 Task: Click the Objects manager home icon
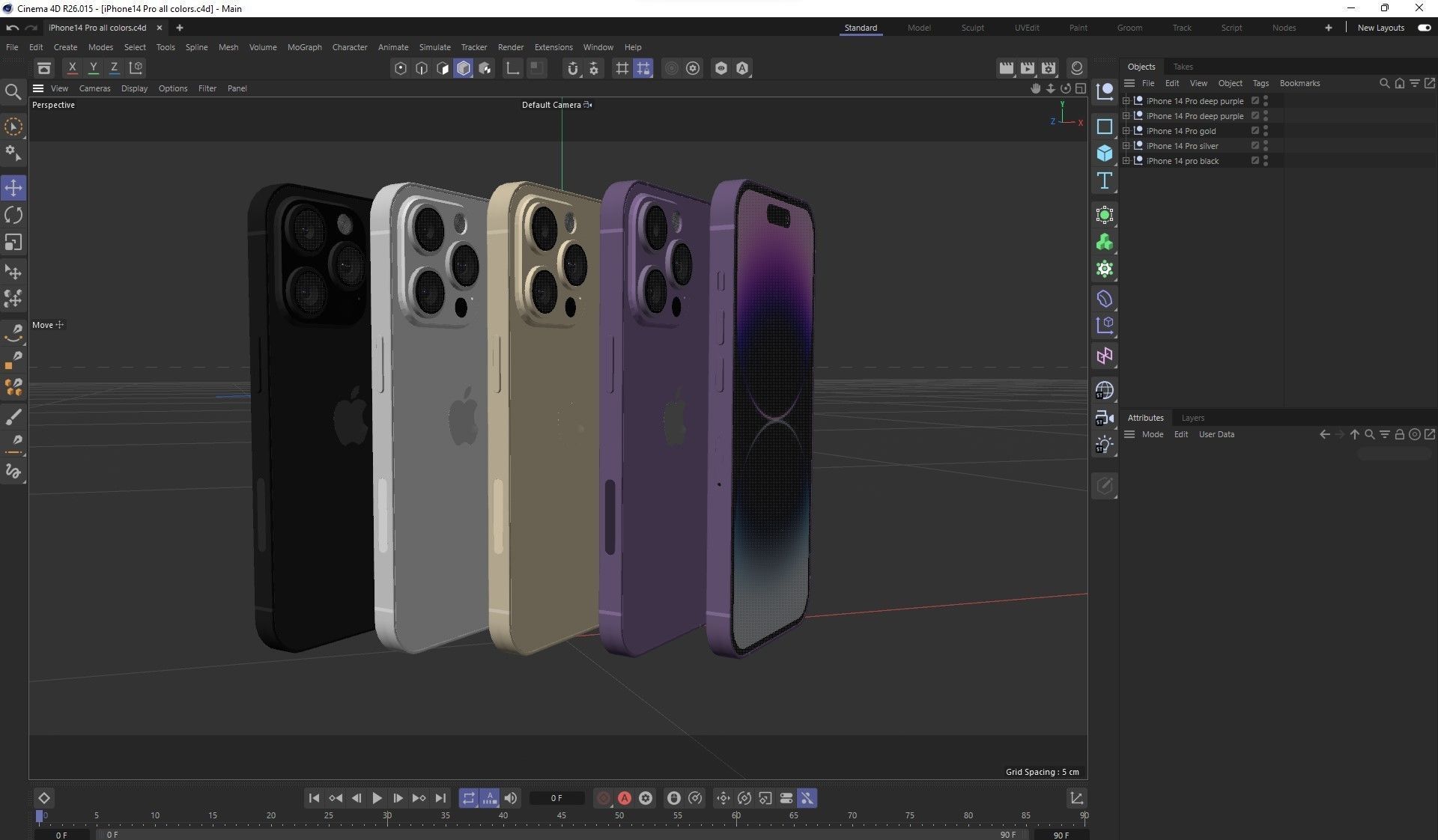pos(1399,83)
